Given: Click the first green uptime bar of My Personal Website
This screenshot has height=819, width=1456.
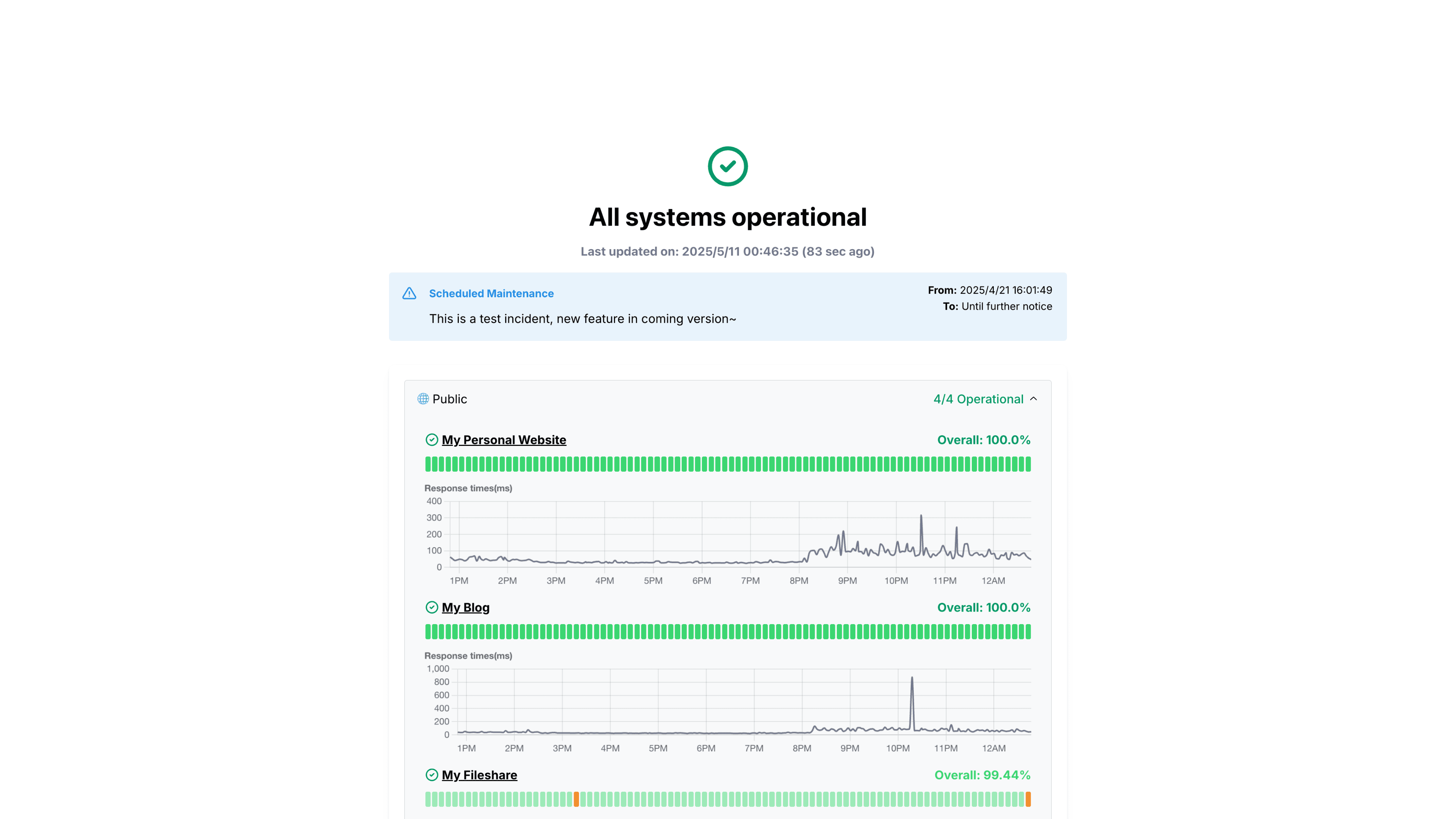Looking at the screenshot, I should pos(428,464).
